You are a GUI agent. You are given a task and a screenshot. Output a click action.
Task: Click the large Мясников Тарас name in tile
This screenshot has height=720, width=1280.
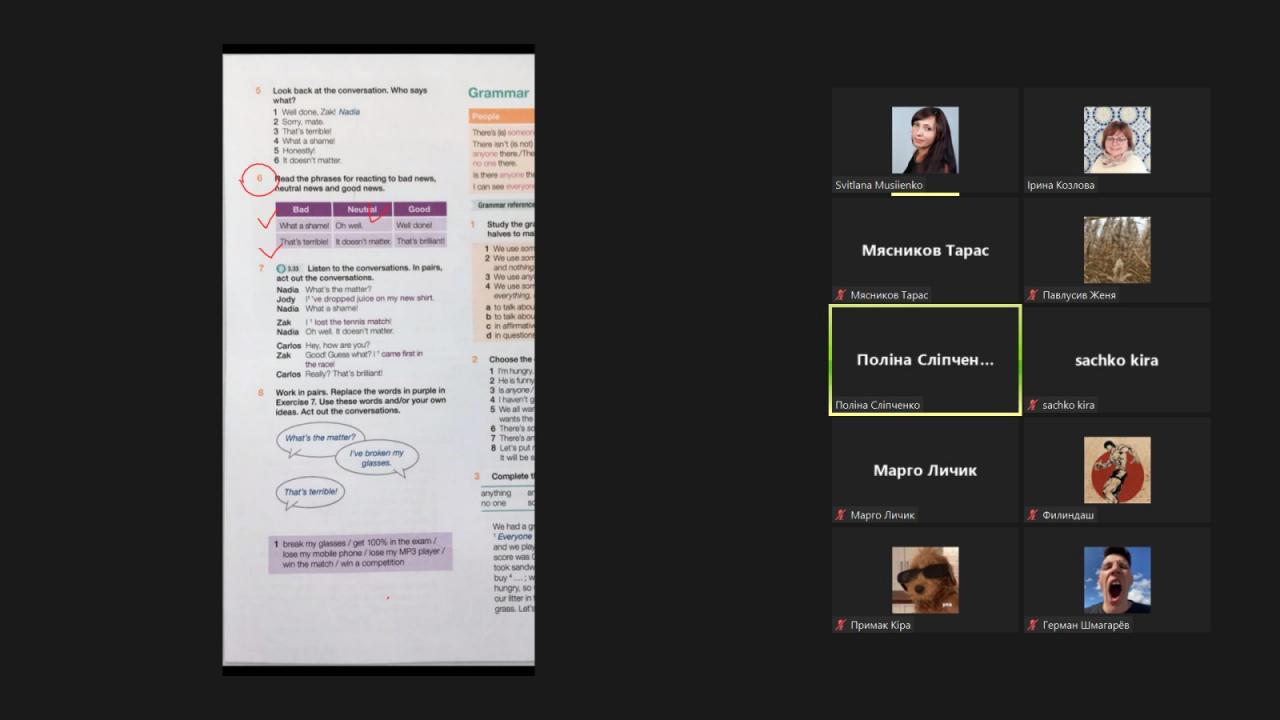pos(925,250)
